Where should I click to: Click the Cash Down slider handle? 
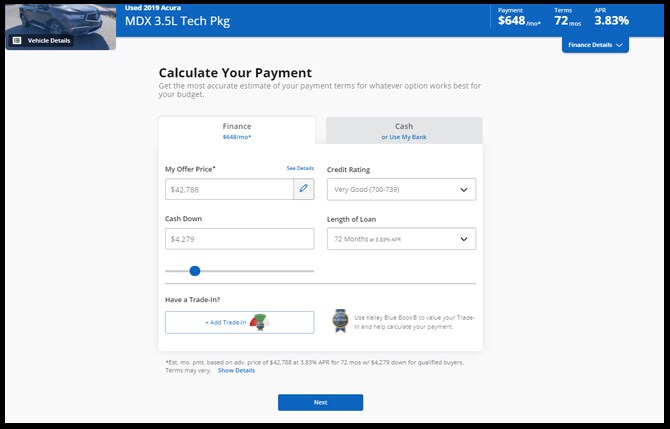pyautogui.click(x=195, y=270)
